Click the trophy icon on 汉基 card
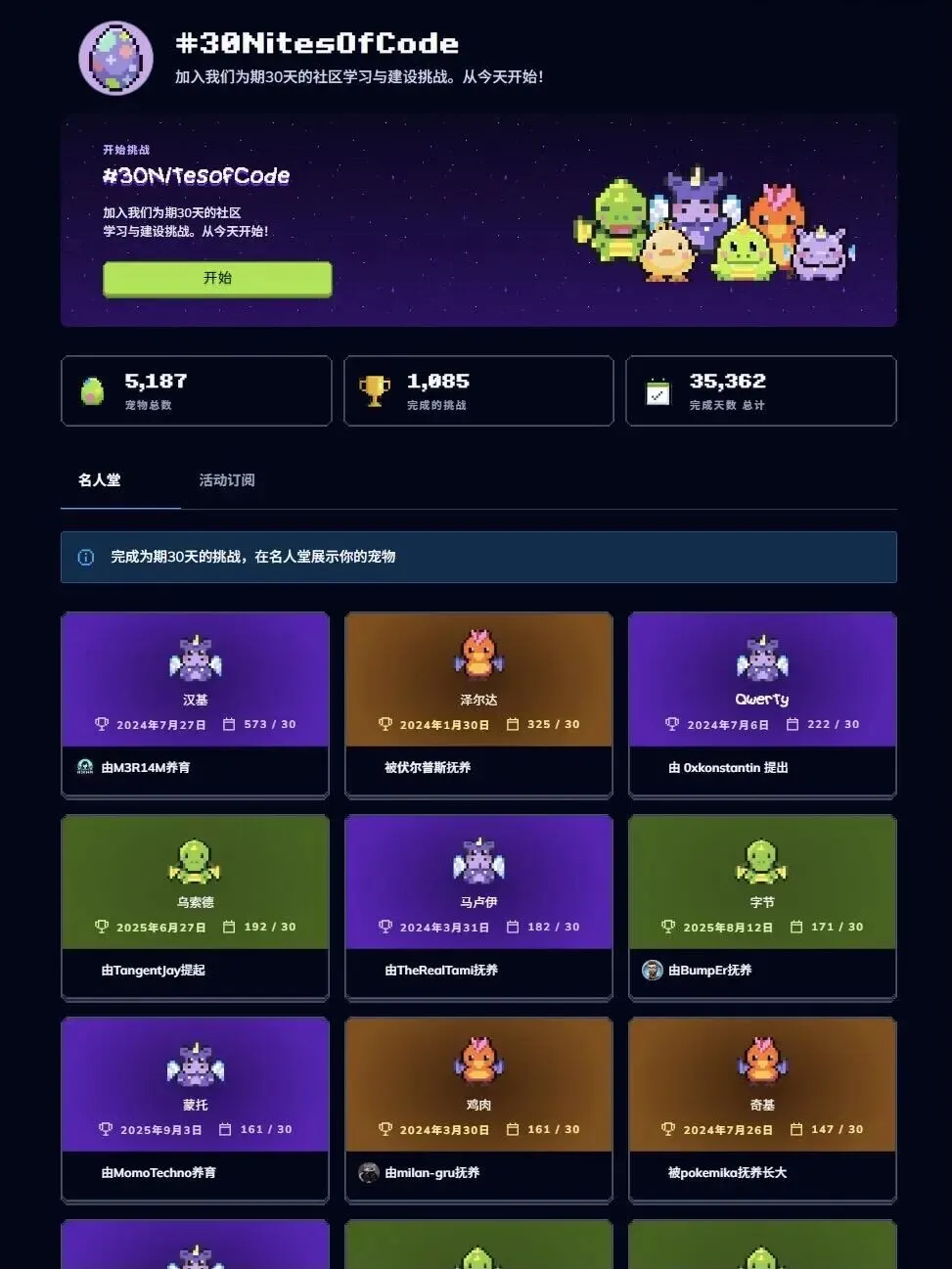The image size is (952, 1269). point(102,724)
